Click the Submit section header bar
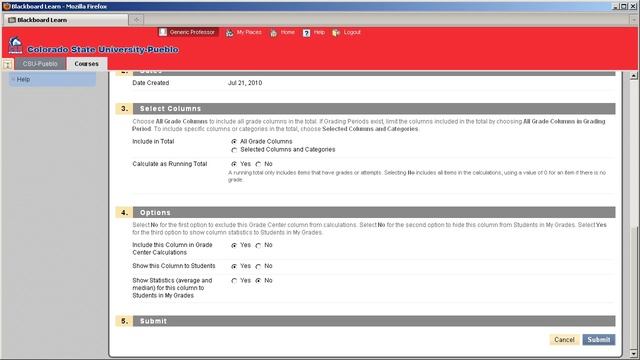Screen dimensions: 640x360 point(365,321)
